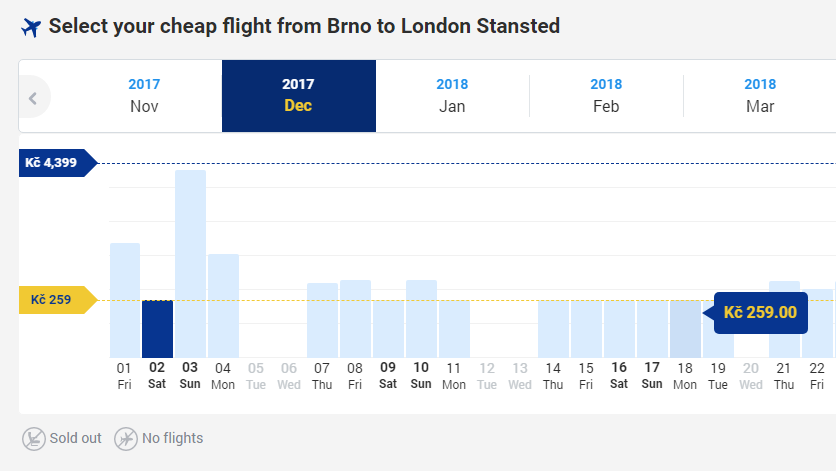This screenshot has height=471, width=836.
Task: Select the 2017 Dec month tab
Action: (x=299, y=96)
